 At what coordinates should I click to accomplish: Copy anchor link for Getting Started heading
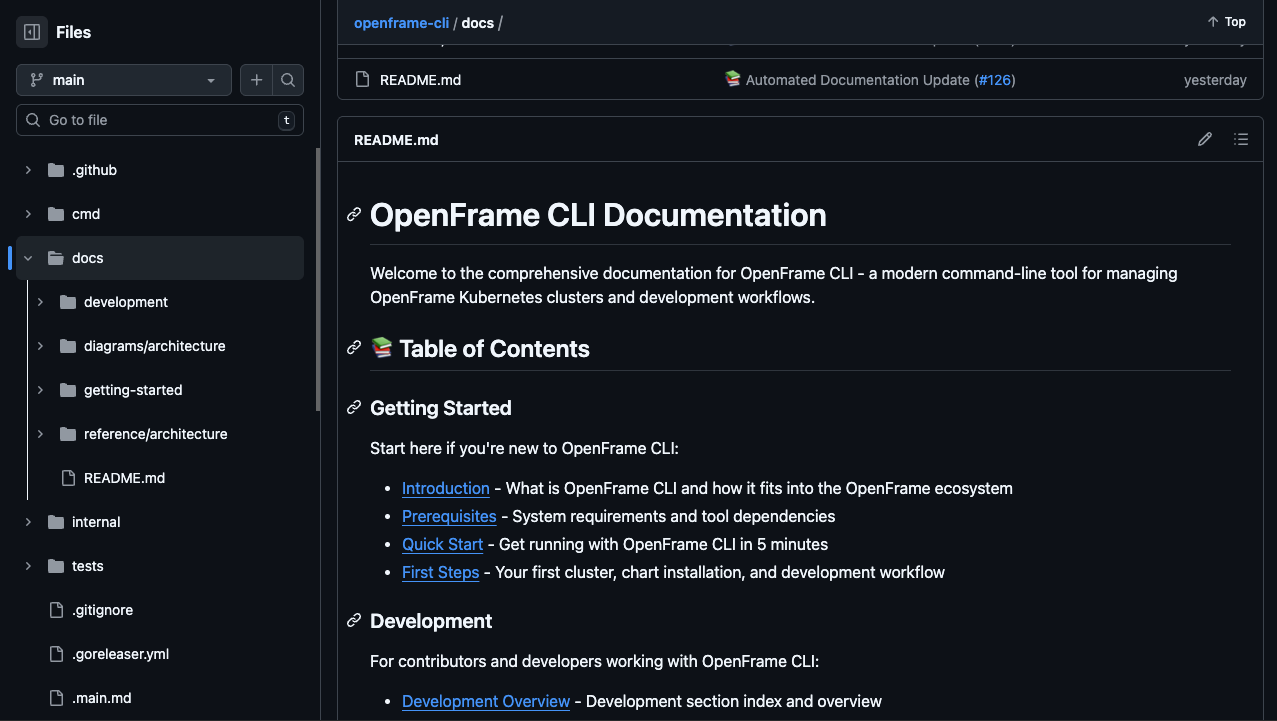point(354,408)
